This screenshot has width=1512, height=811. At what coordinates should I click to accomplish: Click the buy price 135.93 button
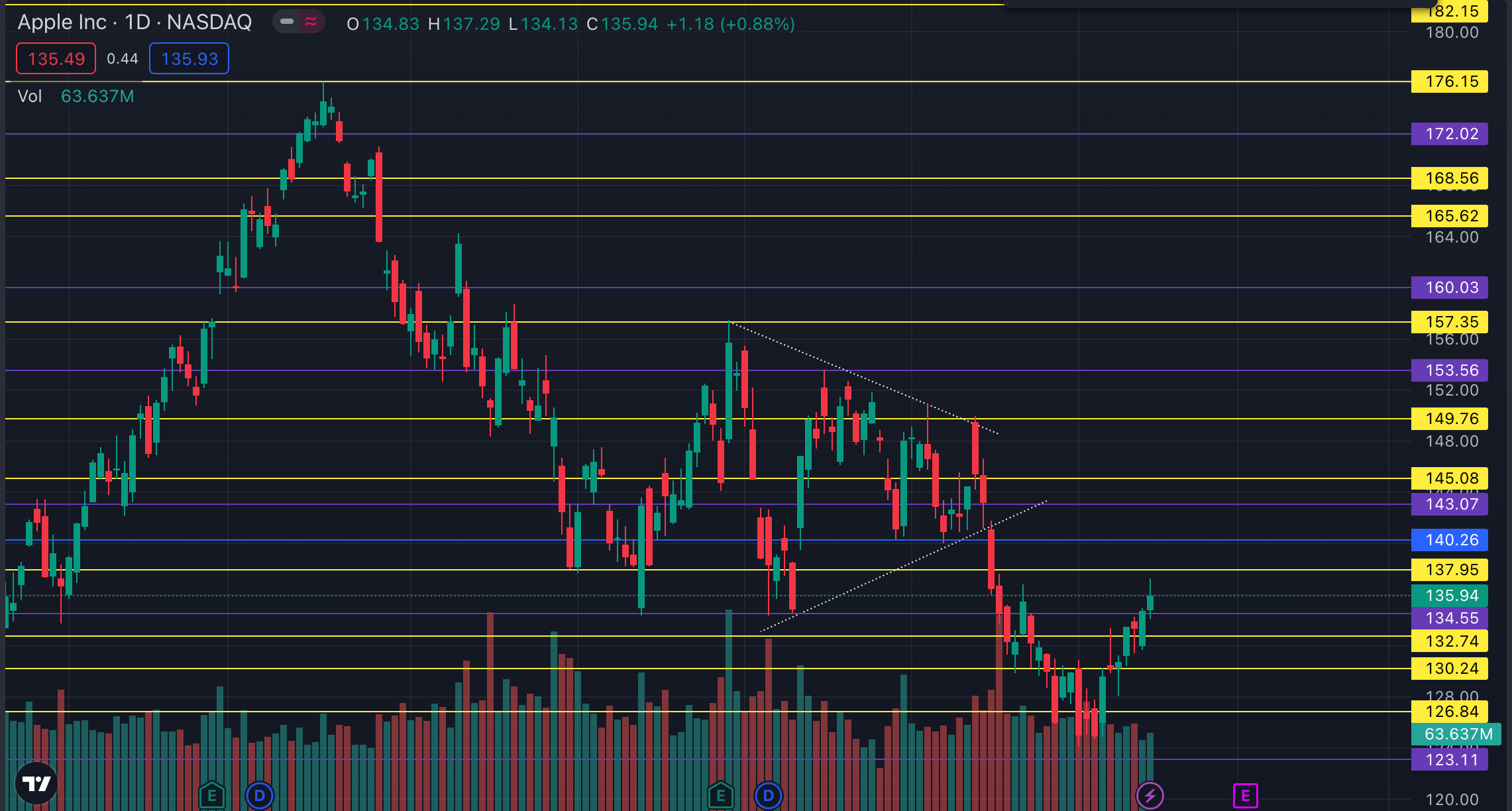pyautogui.click(x=189, y=59)
